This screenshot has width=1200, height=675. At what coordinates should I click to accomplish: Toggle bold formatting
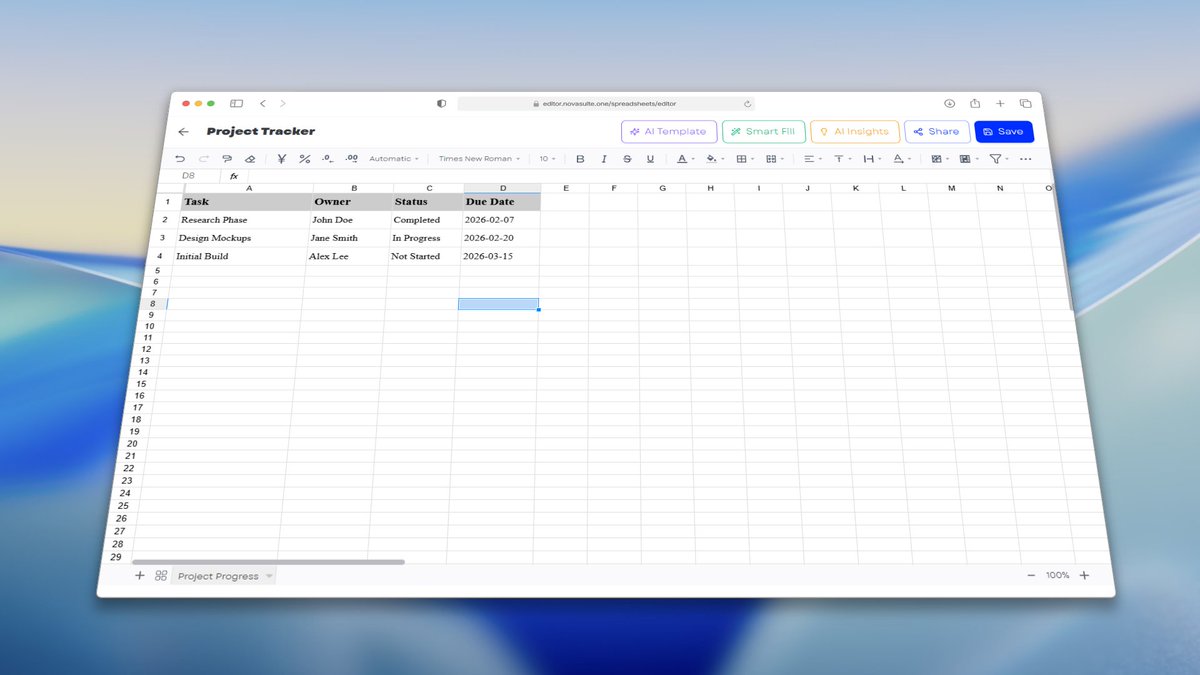pos(580,159)
